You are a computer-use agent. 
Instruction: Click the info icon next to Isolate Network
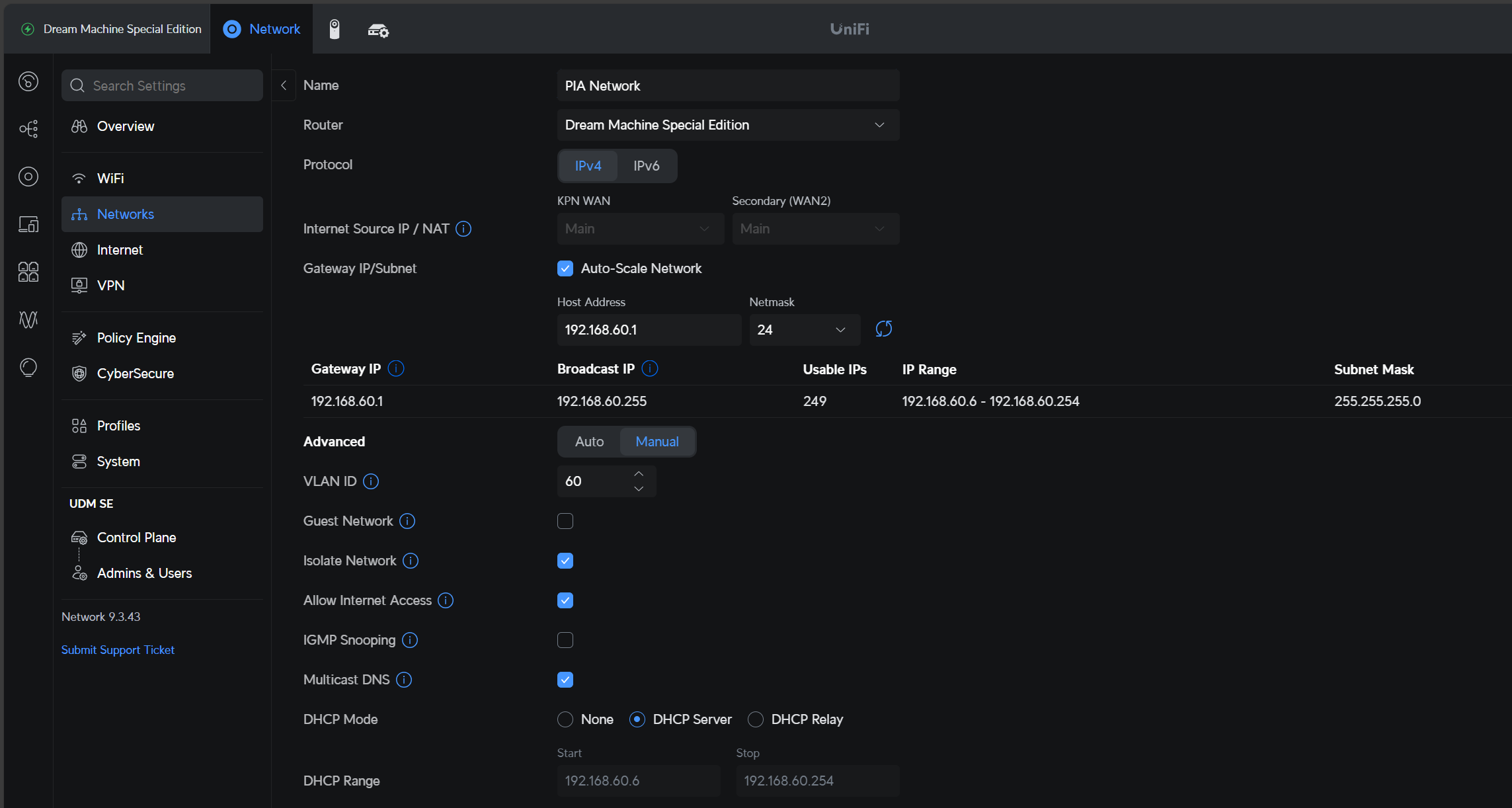coord(411,561)
